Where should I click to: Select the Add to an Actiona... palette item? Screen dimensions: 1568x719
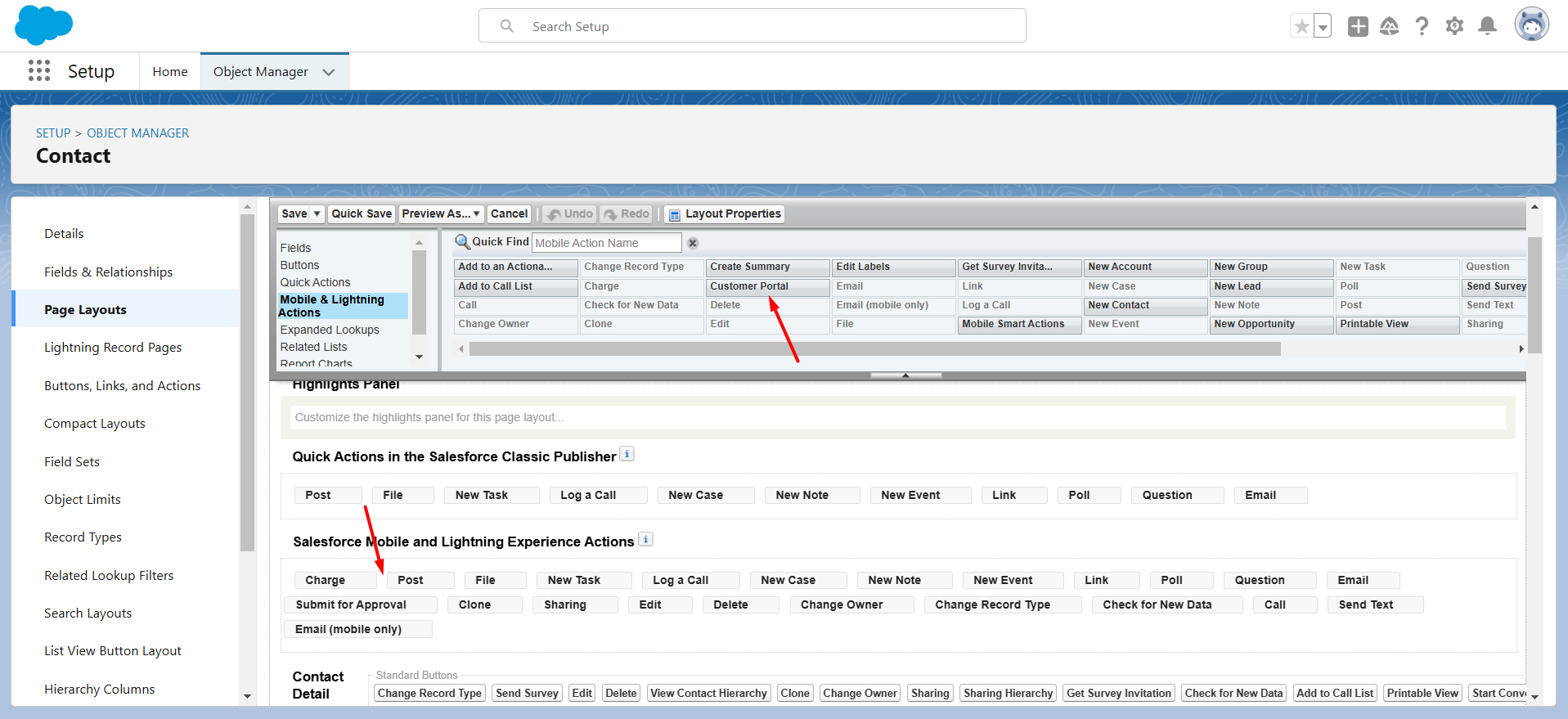515,267
